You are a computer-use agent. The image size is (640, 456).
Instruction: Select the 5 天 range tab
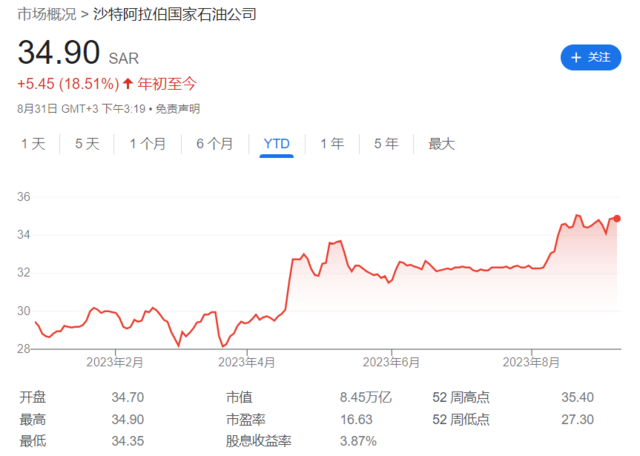click(x=87, y=144)
